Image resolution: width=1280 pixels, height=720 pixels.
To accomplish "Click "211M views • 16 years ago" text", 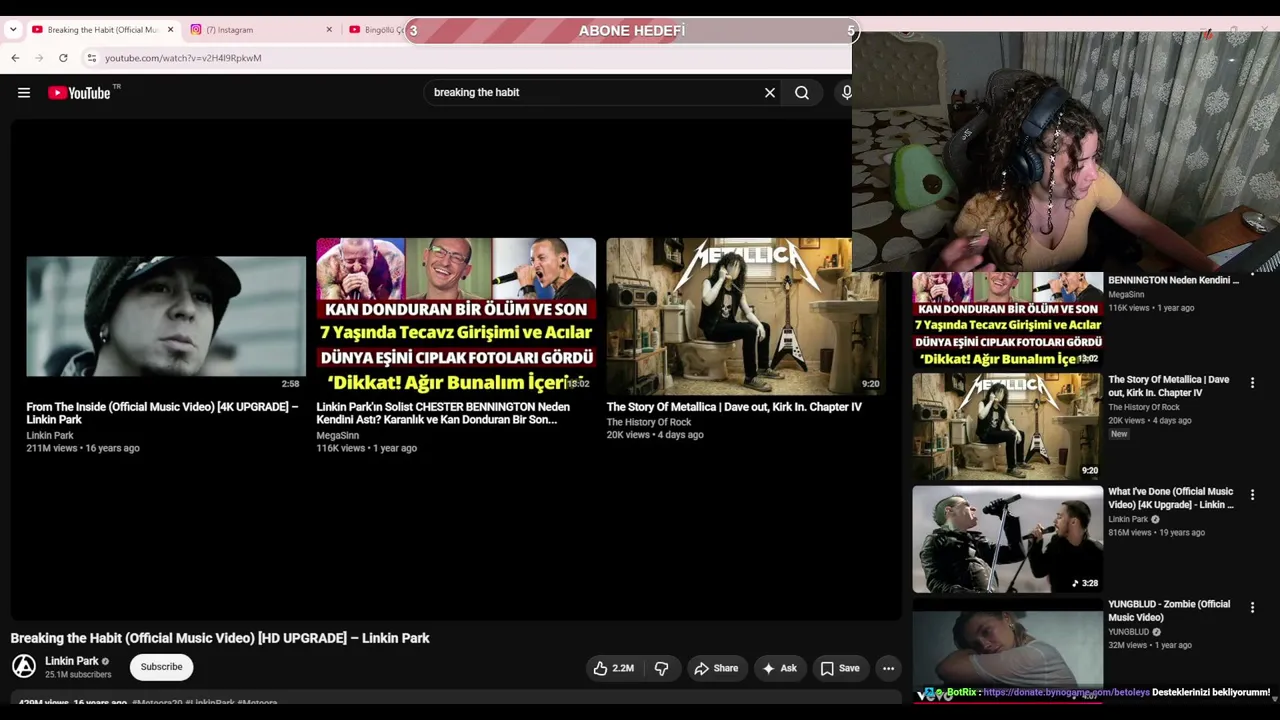I will coord(83,449).
